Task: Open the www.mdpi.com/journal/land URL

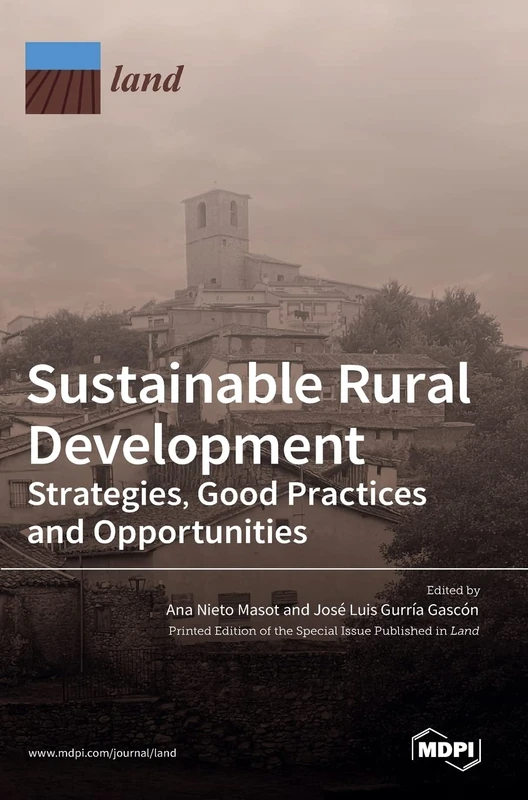Action: tap(103, 753)
